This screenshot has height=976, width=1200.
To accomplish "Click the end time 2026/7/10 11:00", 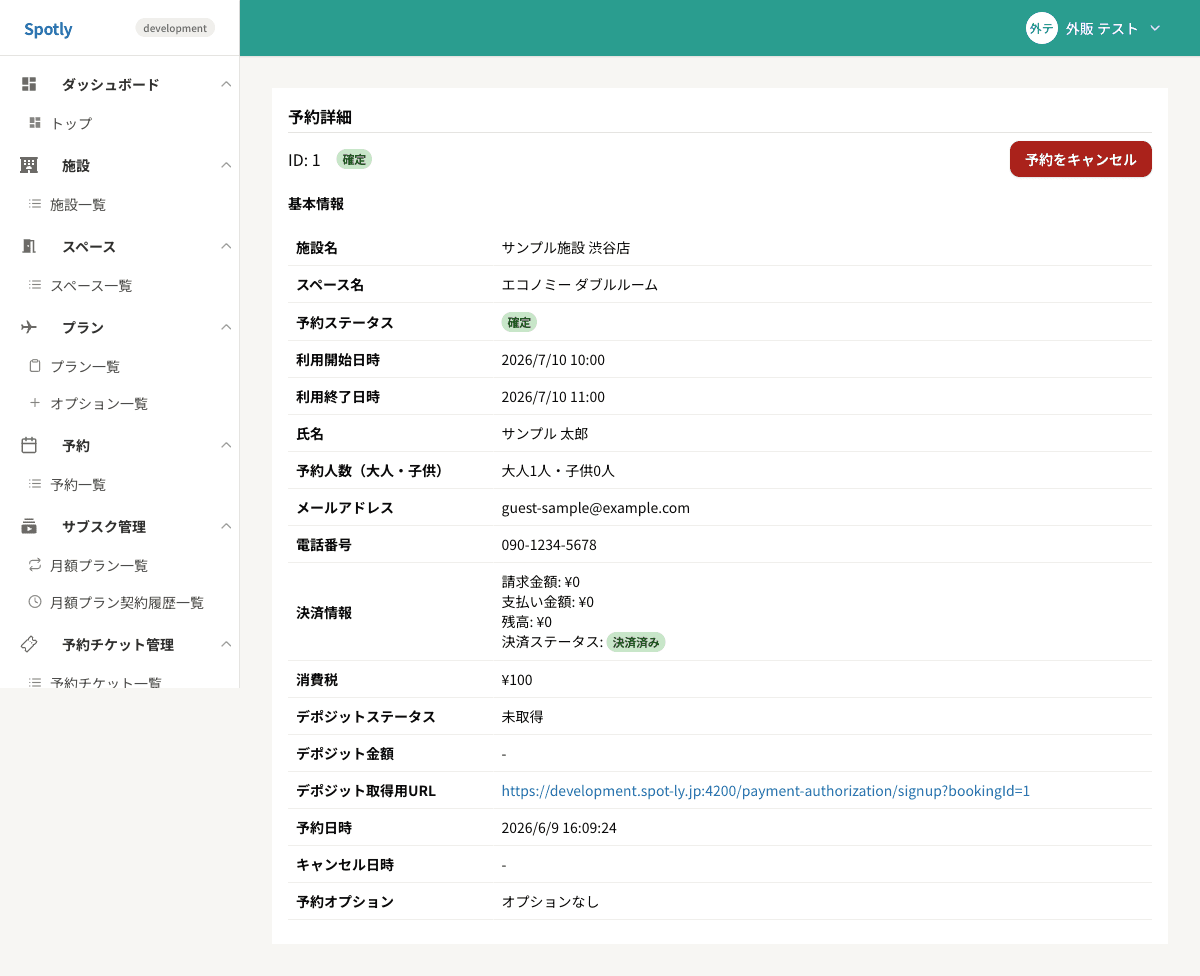I will 553,397.
